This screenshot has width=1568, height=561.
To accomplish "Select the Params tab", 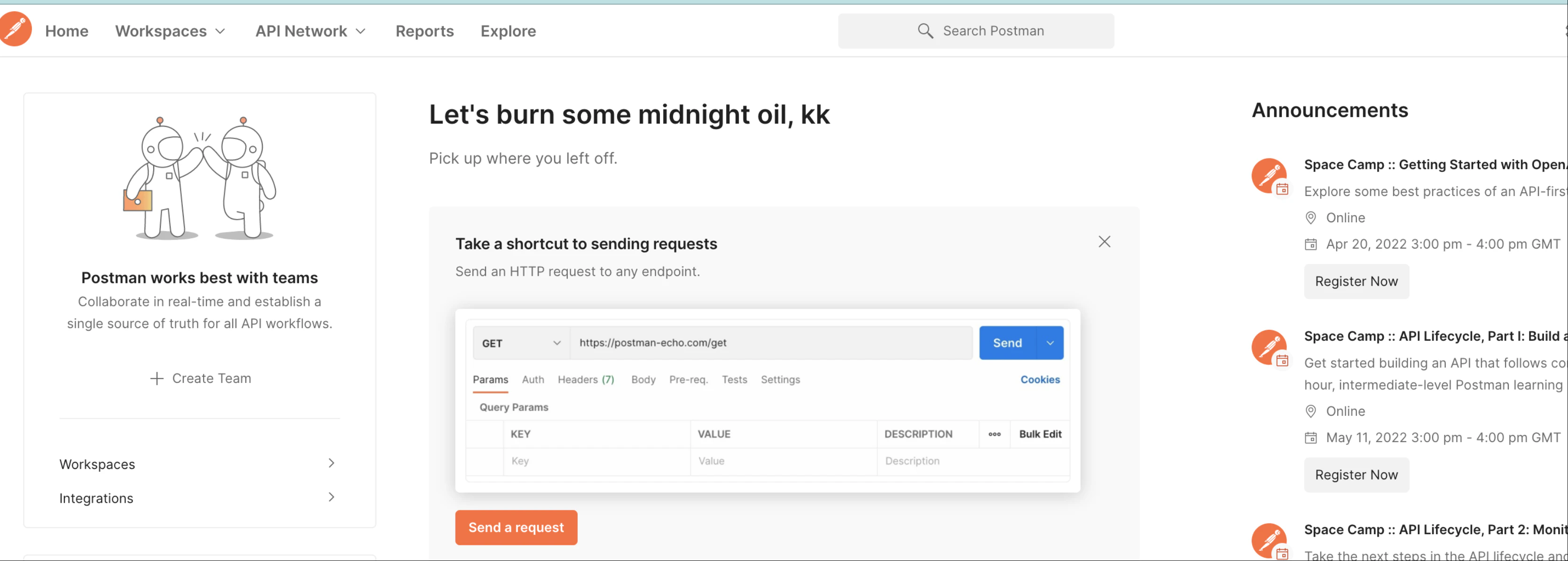I will click(490, 380).
